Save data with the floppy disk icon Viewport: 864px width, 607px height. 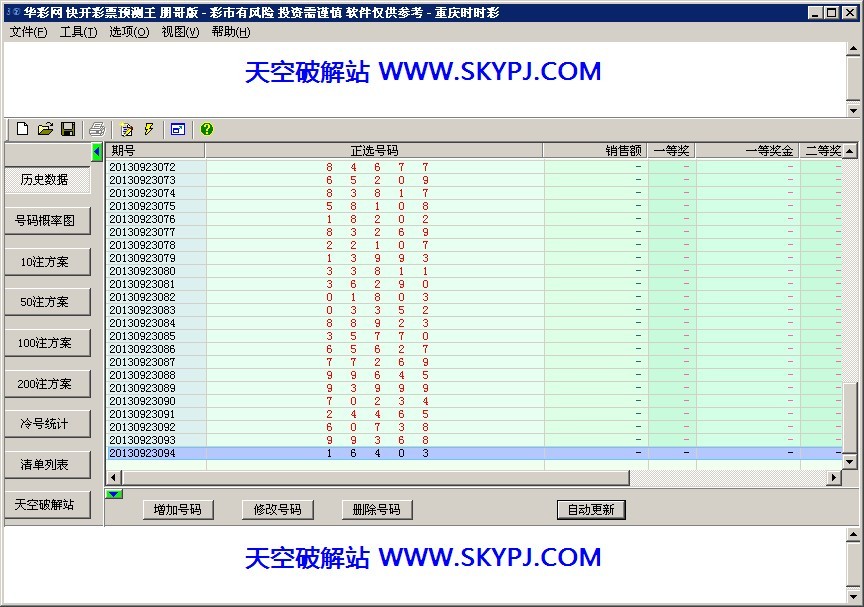68,128
